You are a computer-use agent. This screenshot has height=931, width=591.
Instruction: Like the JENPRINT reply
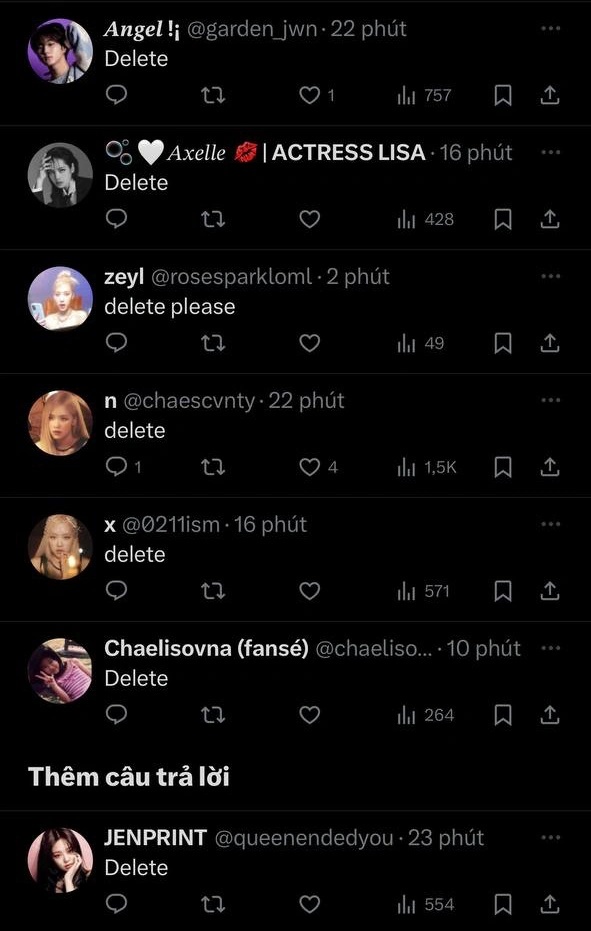coord(309,904)
